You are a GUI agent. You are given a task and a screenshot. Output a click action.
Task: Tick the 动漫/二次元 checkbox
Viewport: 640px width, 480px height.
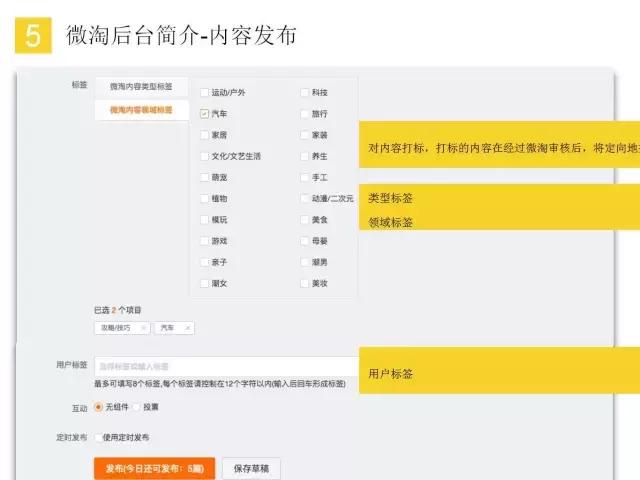point(304,199)
